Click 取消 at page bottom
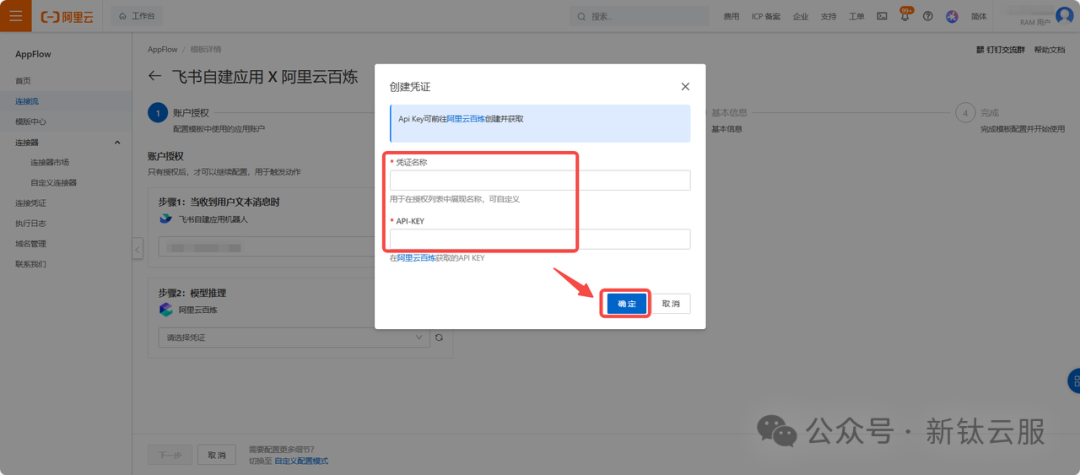Viewport: 1080px width, 475px height. (217, 455)
